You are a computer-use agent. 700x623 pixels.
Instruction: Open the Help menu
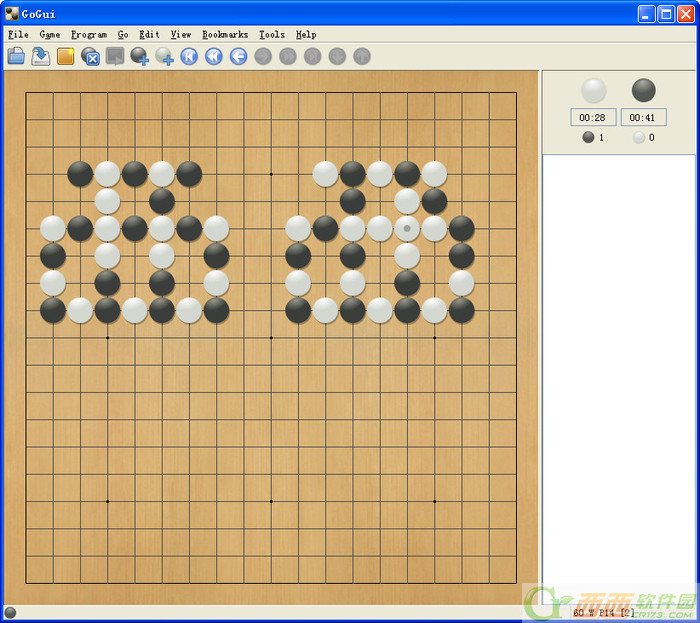pyautogui.click(x=306, y=35)
